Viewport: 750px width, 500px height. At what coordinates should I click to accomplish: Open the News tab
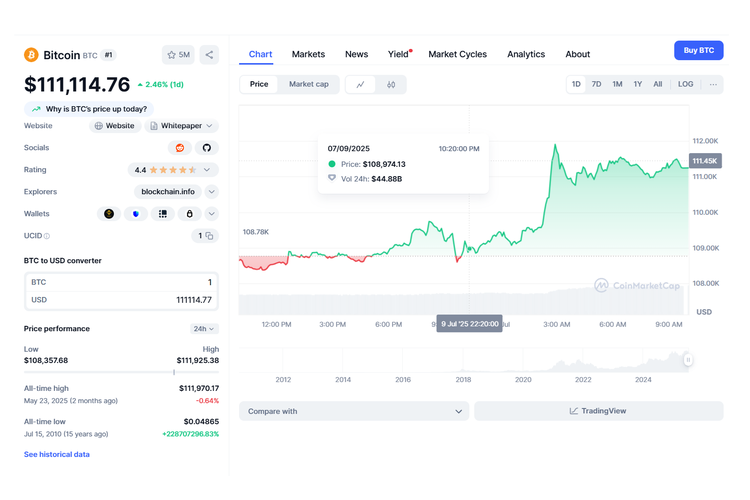[357, 54]
